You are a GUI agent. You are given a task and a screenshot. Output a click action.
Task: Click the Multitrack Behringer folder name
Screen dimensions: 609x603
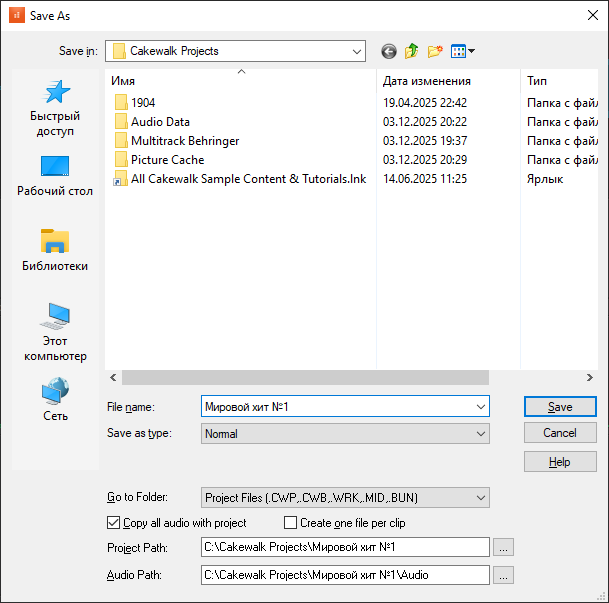[185, 141]
